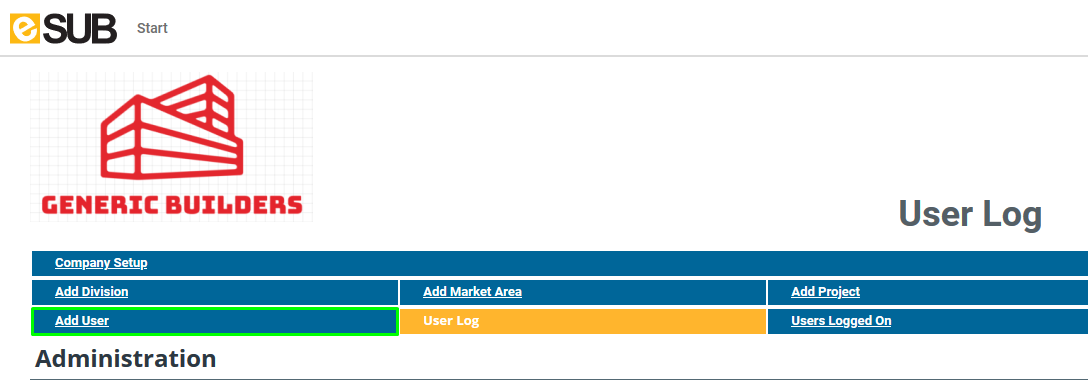Open the Start menu item

tap(152, 28)
